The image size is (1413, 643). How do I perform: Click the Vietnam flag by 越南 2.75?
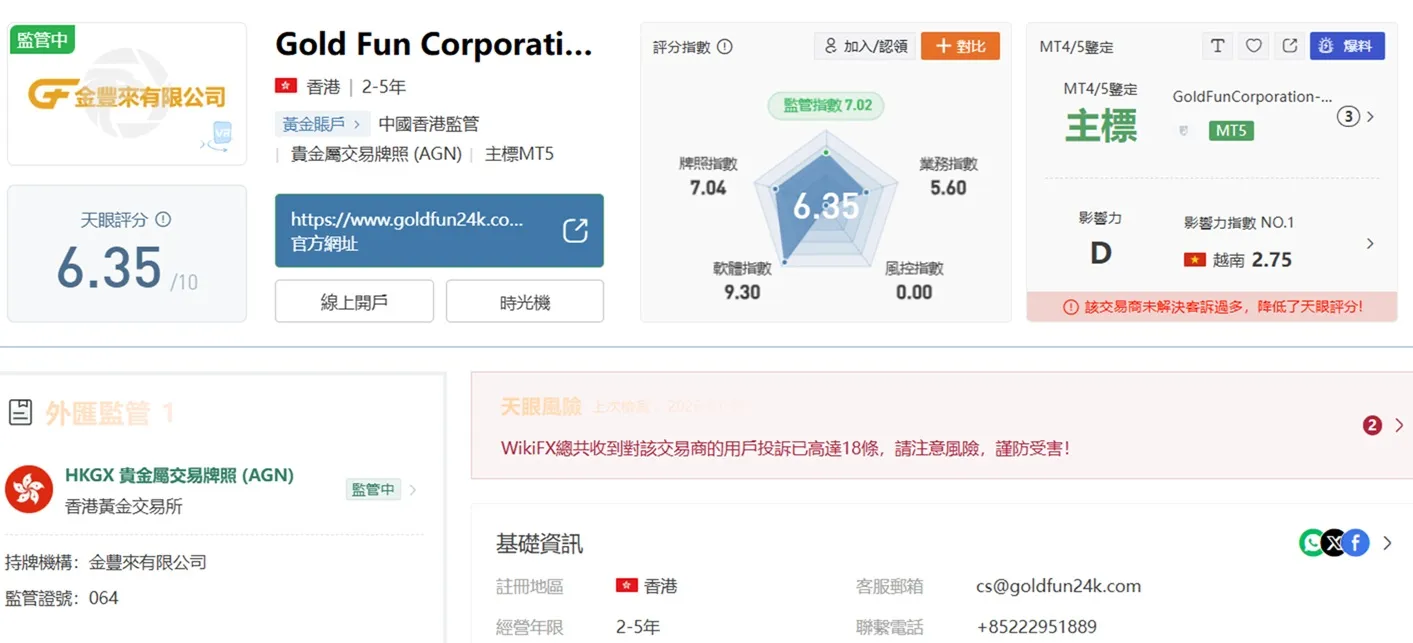1194,260
